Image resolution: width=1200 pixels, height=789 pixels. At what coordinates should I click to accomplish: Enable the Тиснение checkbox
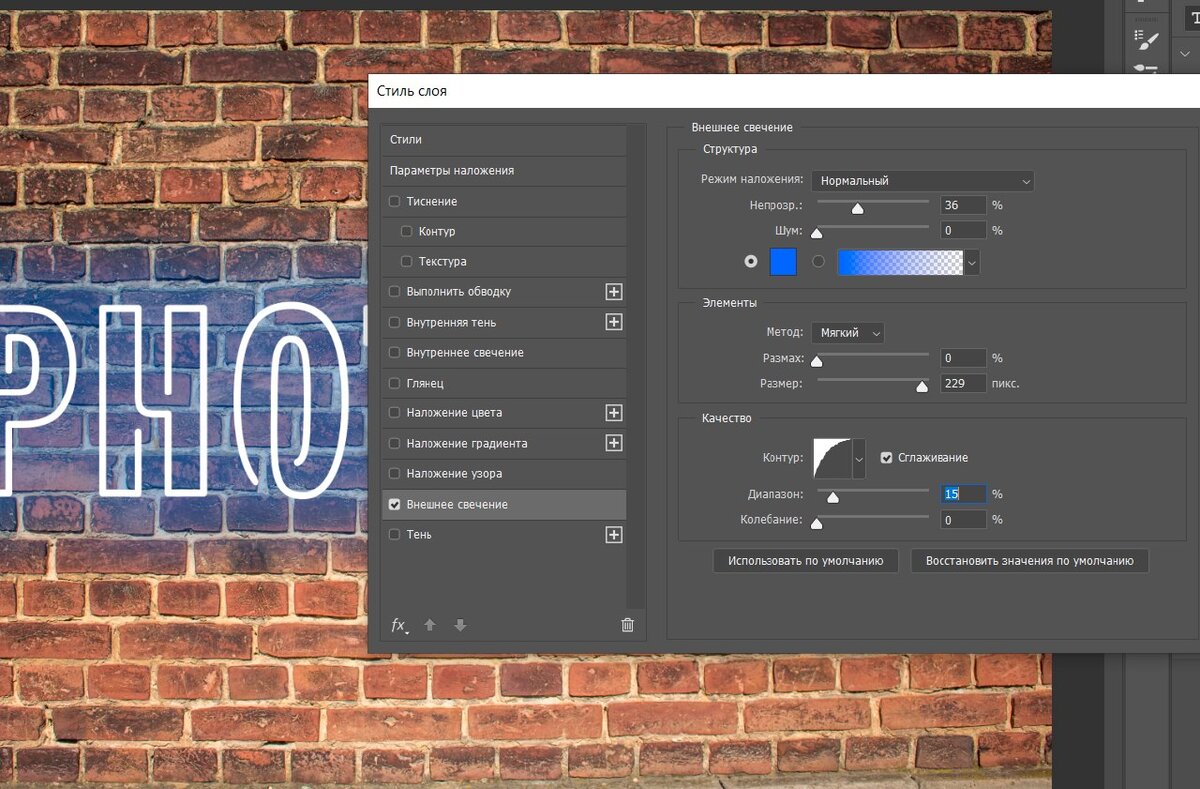pos(394,201)
